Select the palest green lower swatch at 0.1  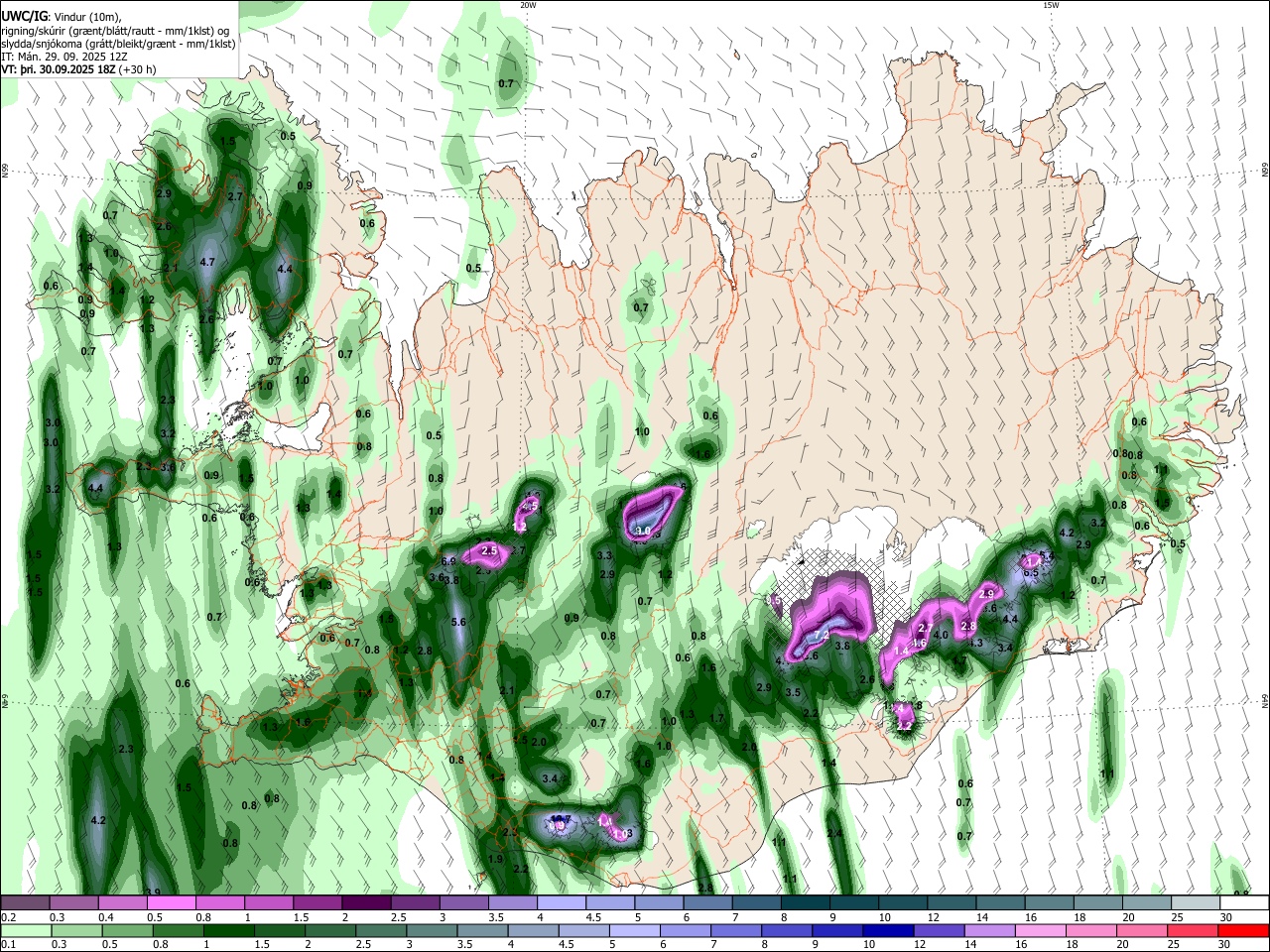tap(25, 930)
